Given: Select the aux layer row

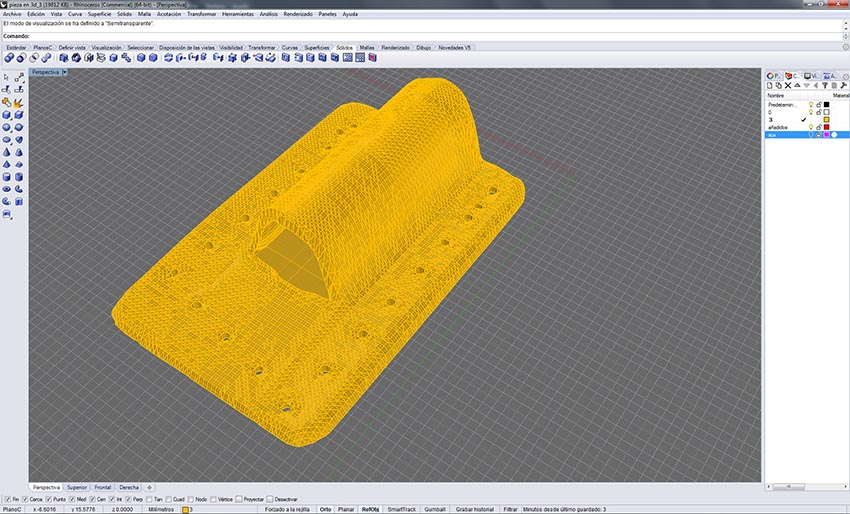Looking at the screenshot, I should pos(807,134).
